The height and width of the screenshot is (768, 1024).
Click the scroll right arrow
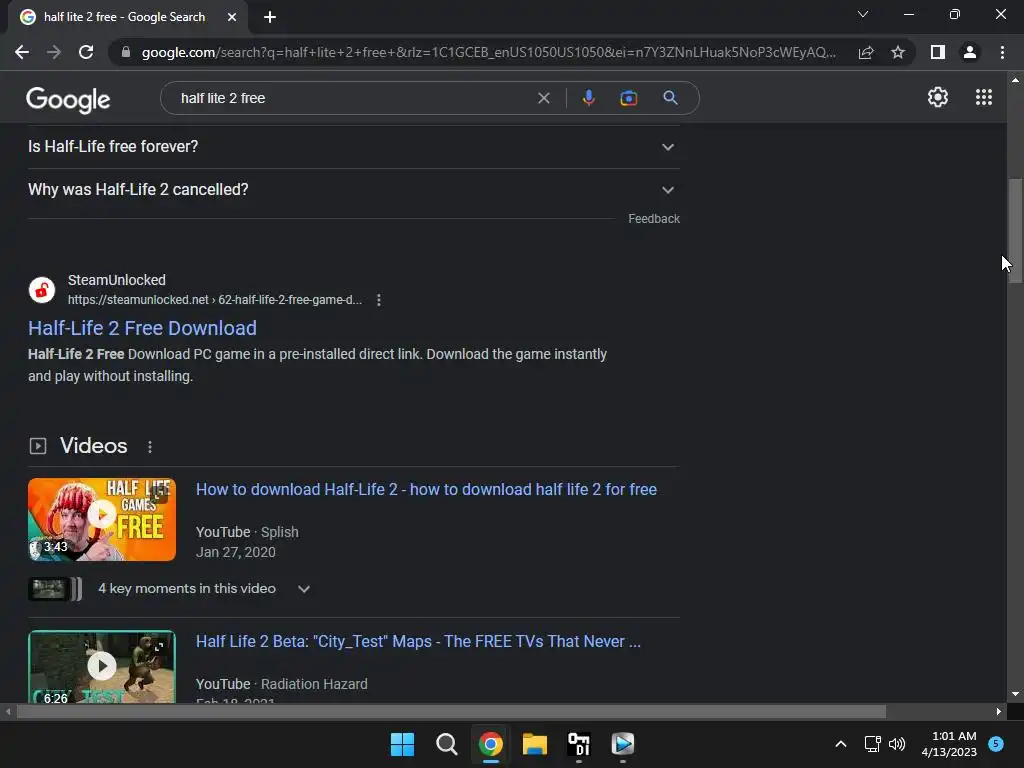(999, 711)
